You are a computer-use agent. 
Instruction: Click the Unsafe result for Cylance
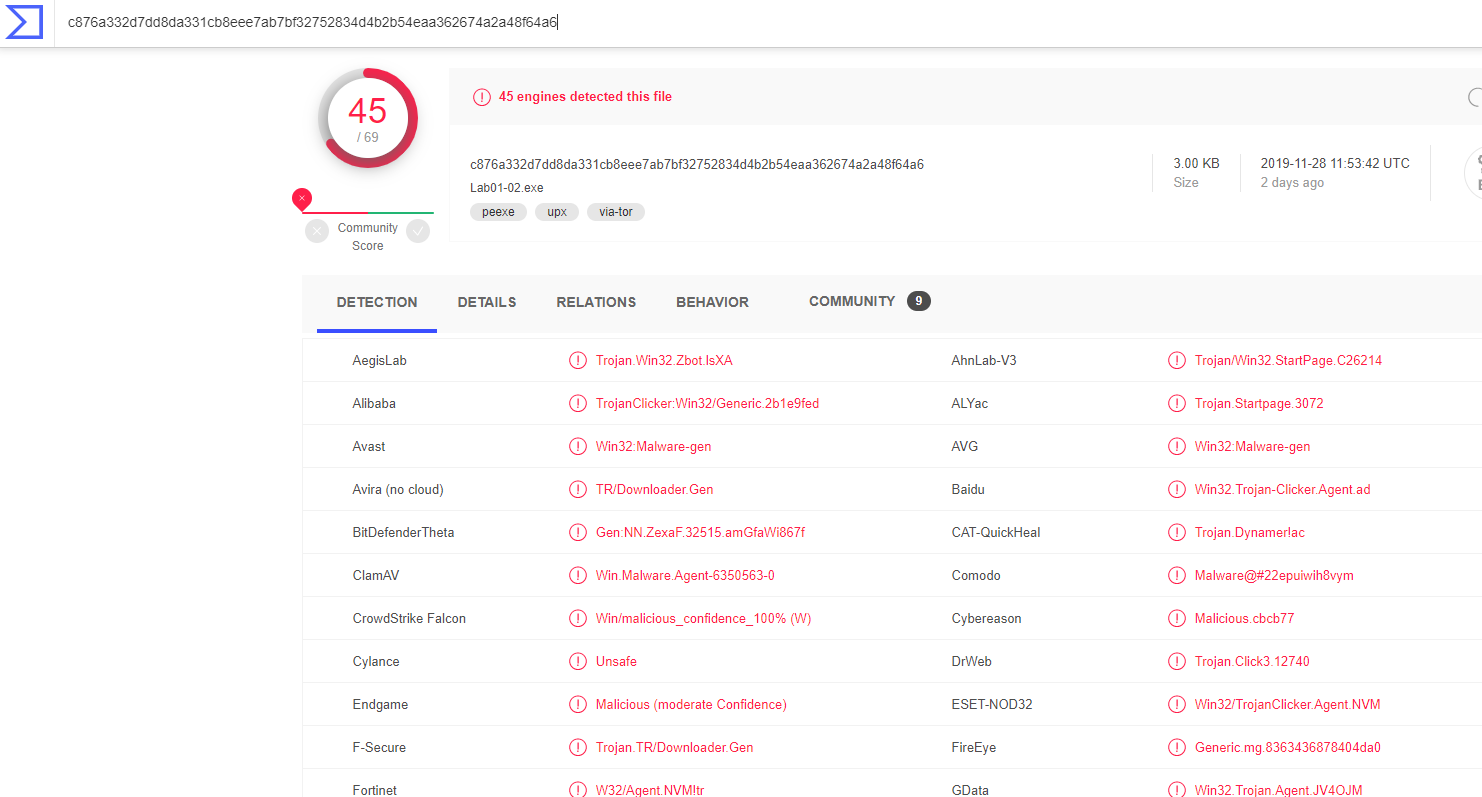click(616, 661)
